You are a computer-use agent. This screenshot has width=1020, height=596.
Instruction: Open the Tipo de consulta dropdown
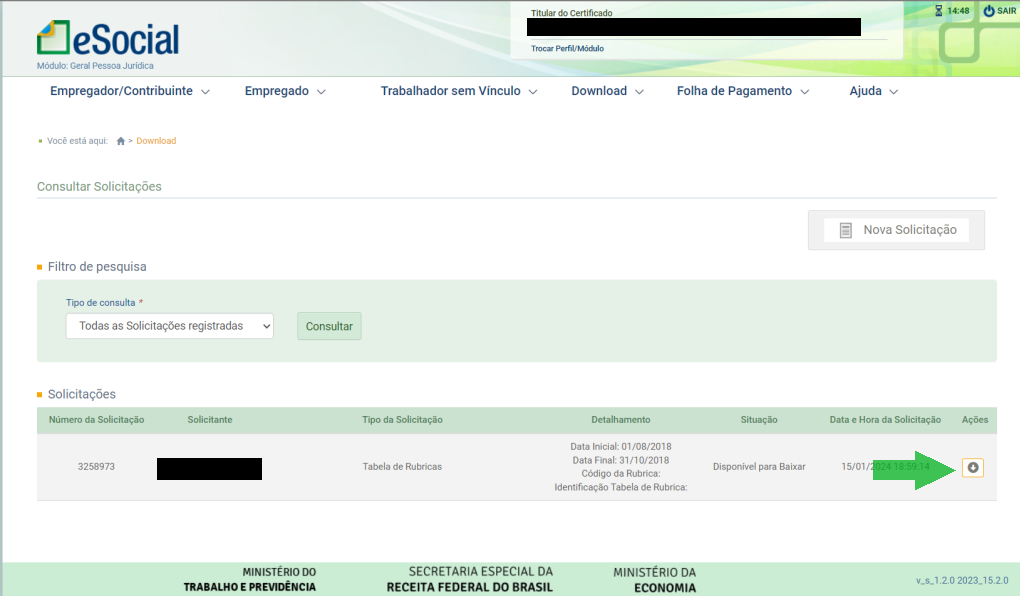tap(170, 326)
